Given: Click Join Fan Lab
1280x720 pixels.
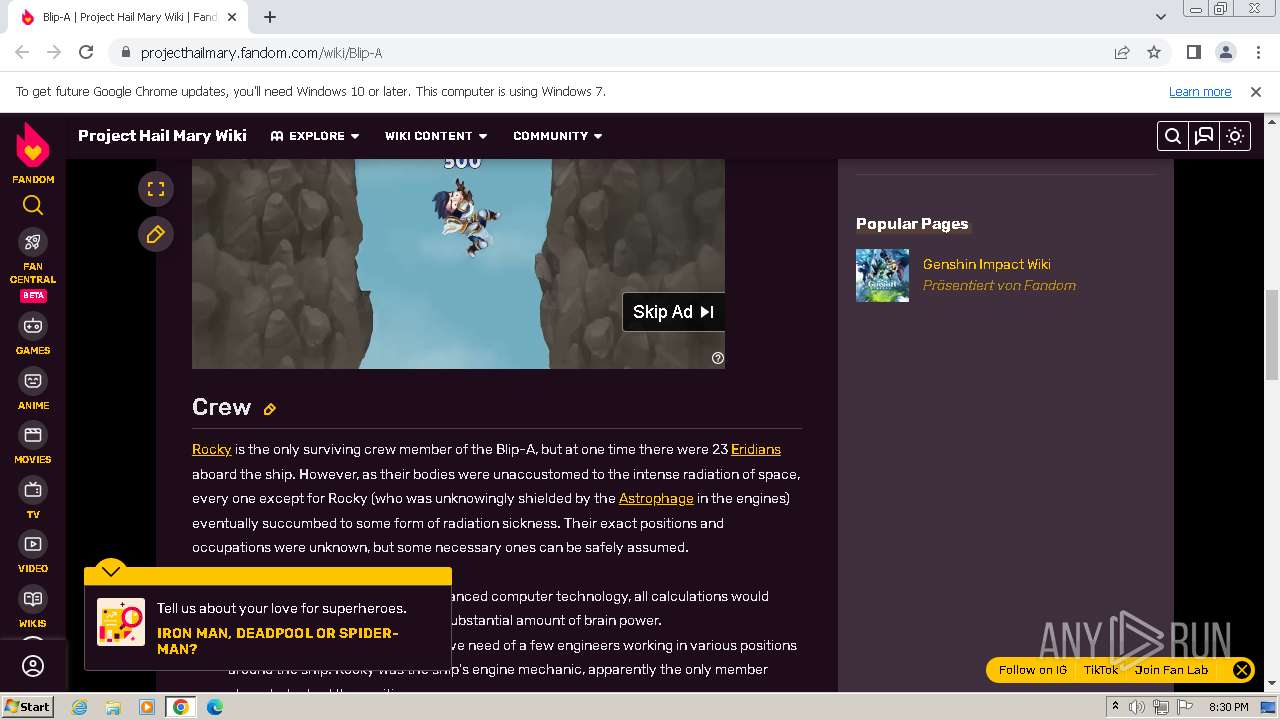Looking at the screenshot, I should [1171, 670].
